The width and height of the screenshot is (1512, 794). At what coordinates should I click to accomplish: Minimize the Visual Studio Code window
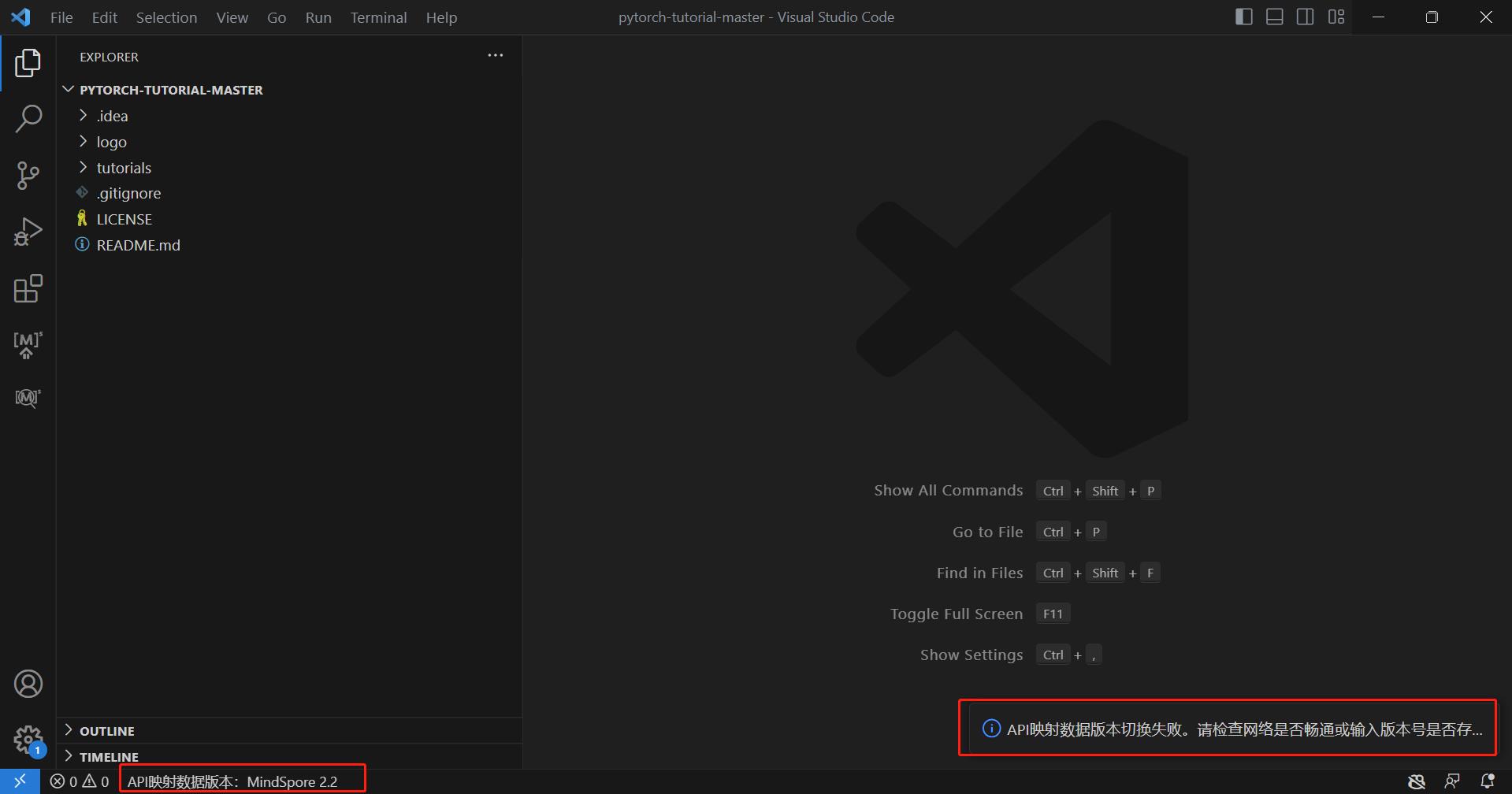(1378, 17)
